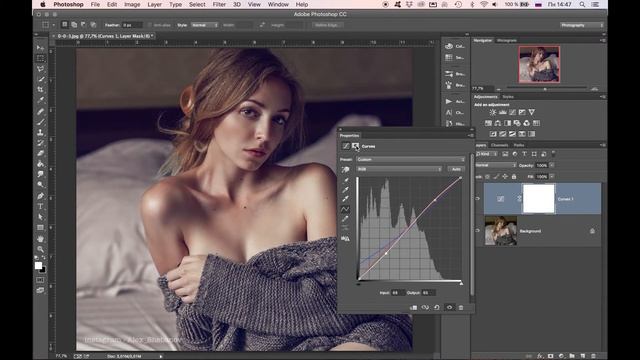Image resolution: width=640 pixels, height=360 pixels.
Task: Select the Eyedropper tool in toolbox
Action: (x=40, y=100)
